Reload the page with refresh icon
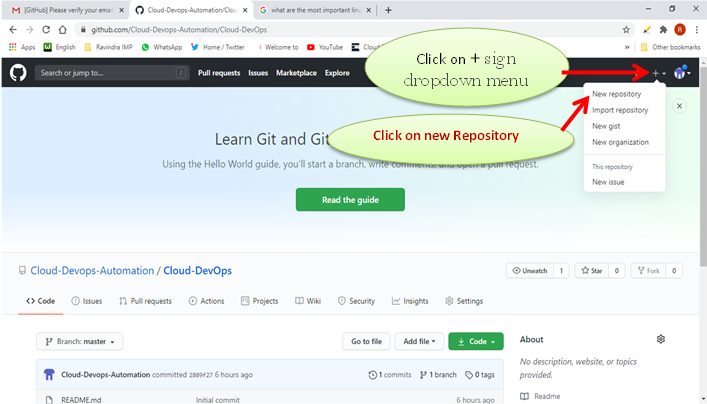Image resolution: width=707 pixels, height=404 pixels. coord(46,30)
